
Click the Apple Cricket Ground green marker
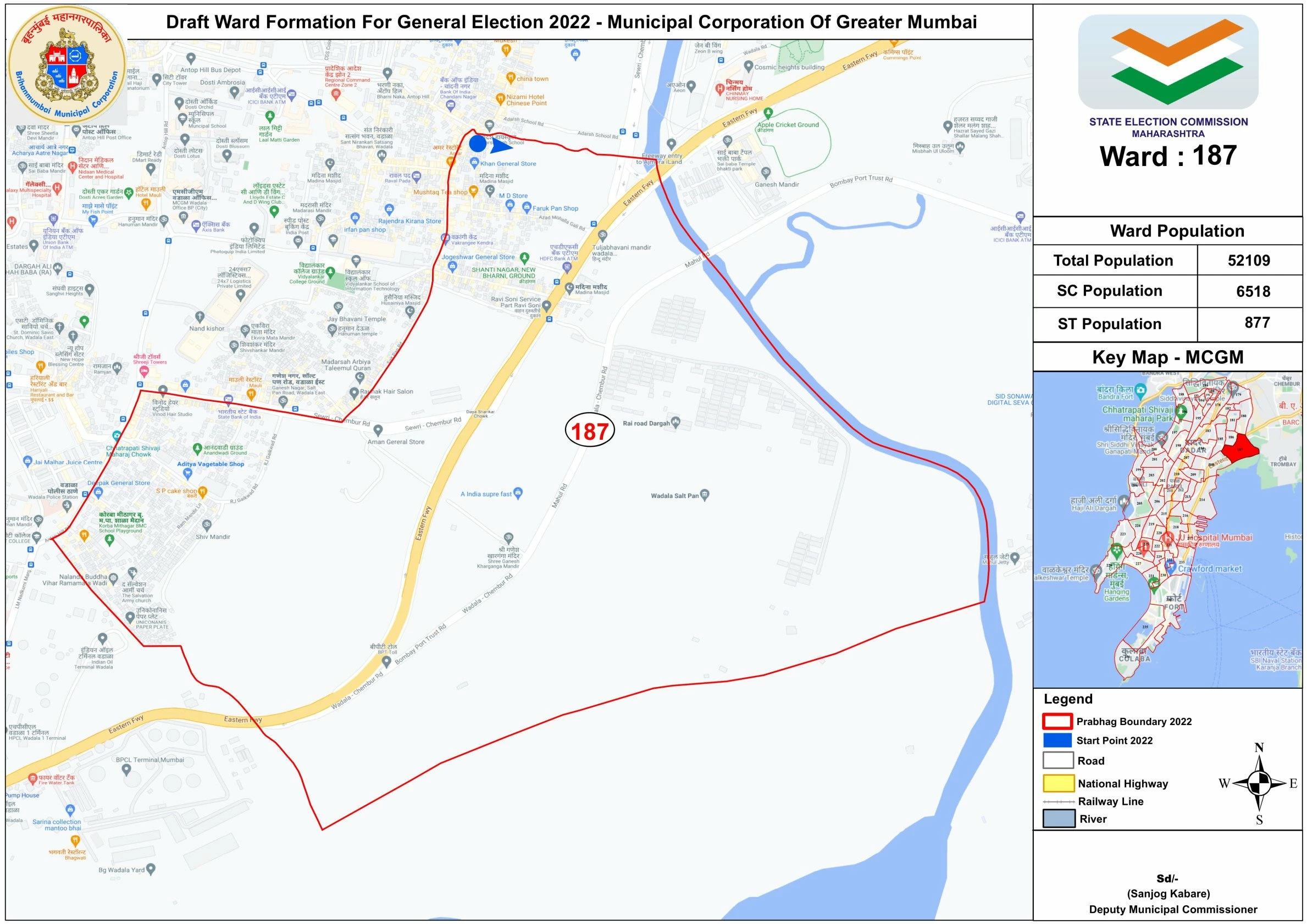tap(768, 113)
